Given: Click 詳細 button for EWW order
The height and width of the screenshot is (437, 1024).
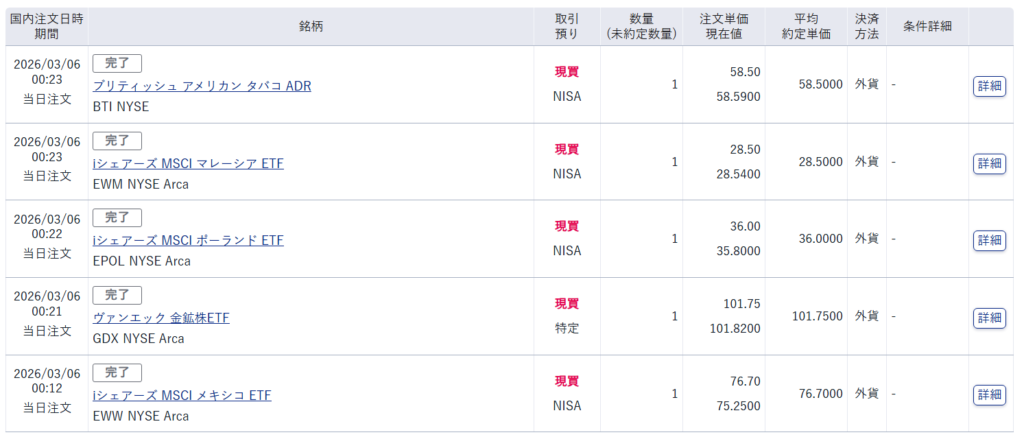Looking at the screenshot, I should [x=989, y=395].
